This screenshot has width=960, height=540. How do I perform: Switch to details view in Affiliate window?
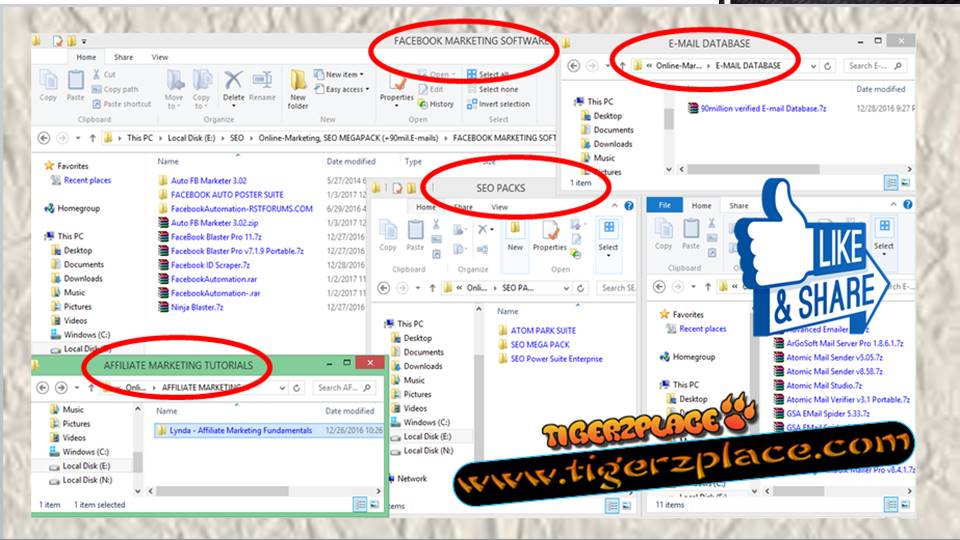point(360,504)
